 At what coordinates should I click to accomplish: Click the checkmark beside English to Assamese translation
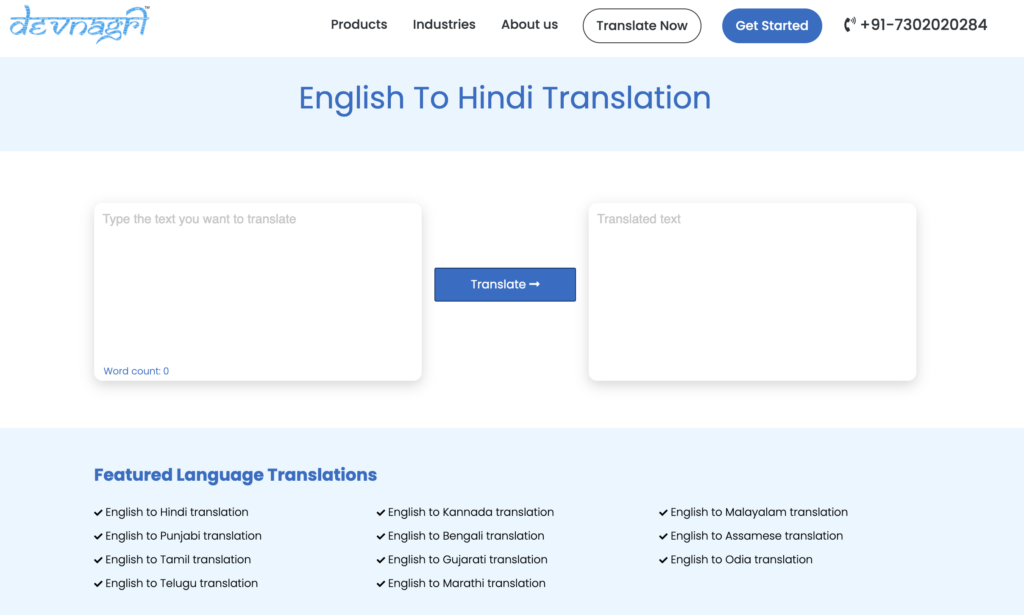(x=664, y=535)
